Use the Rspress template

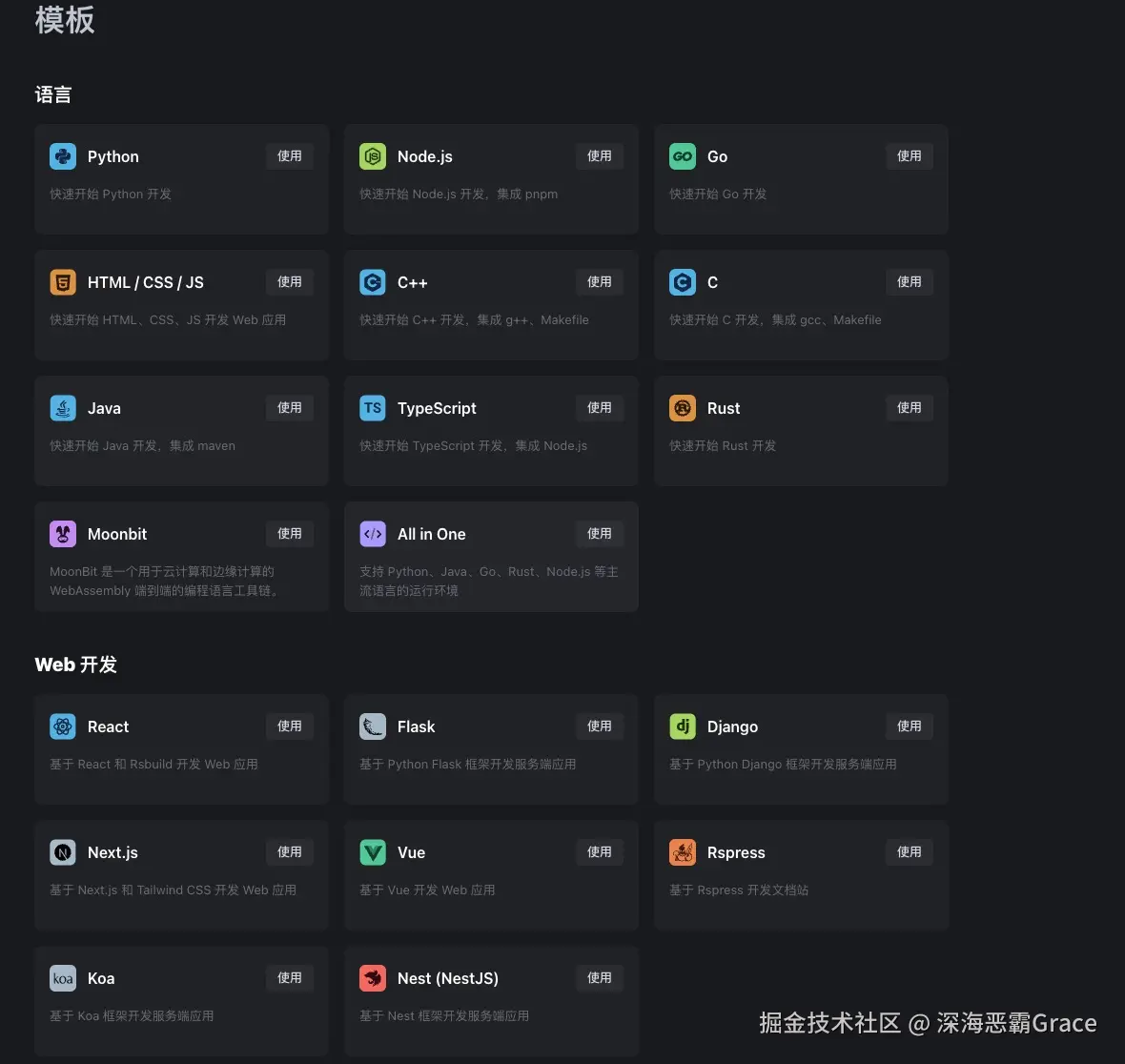910,852
